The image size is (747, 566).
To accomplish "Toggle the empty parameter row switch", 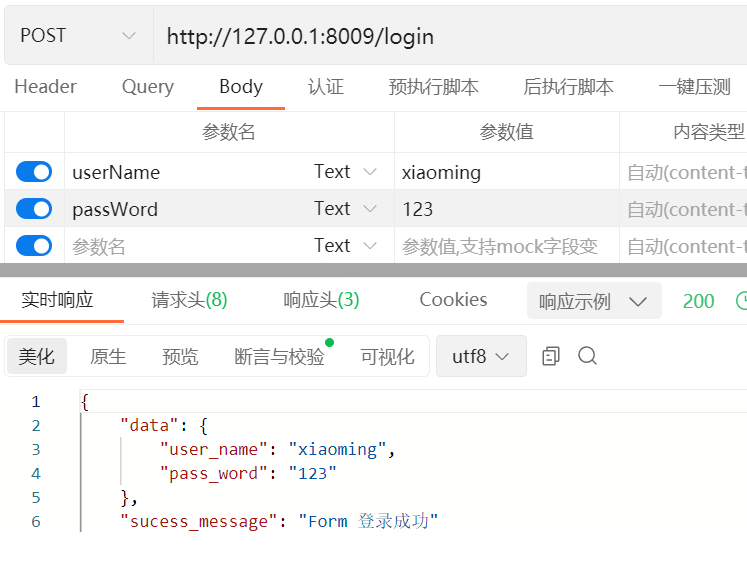I will (x=34, y=246).
